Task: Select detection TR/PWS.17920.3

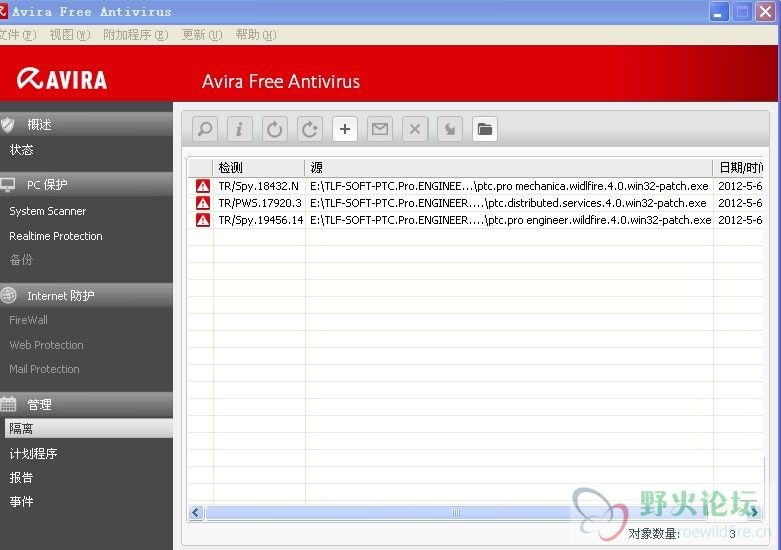Action: click(260, 203)
